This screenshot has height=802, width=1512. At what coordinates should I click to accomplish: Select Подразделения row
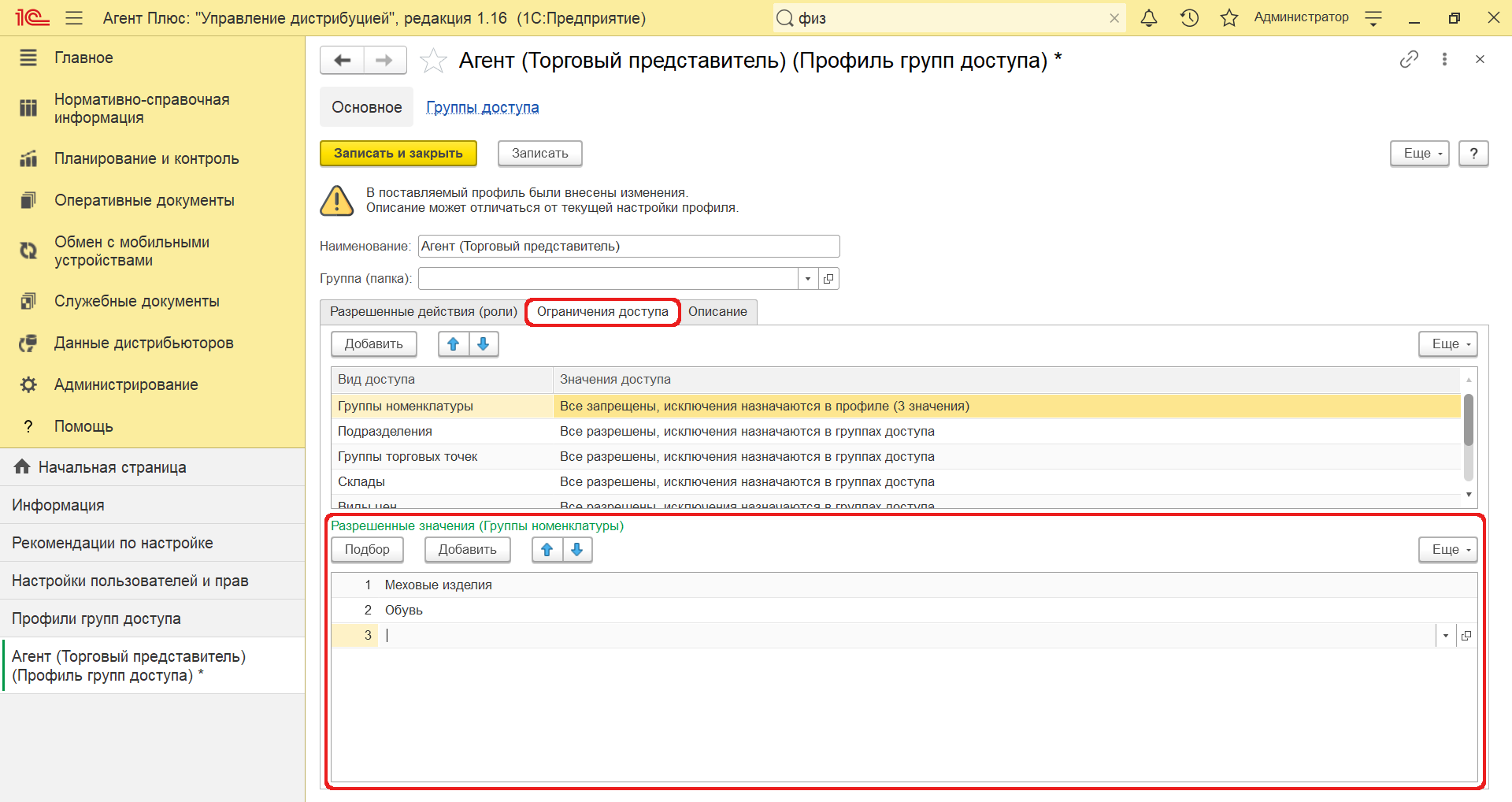coord(896,431)
